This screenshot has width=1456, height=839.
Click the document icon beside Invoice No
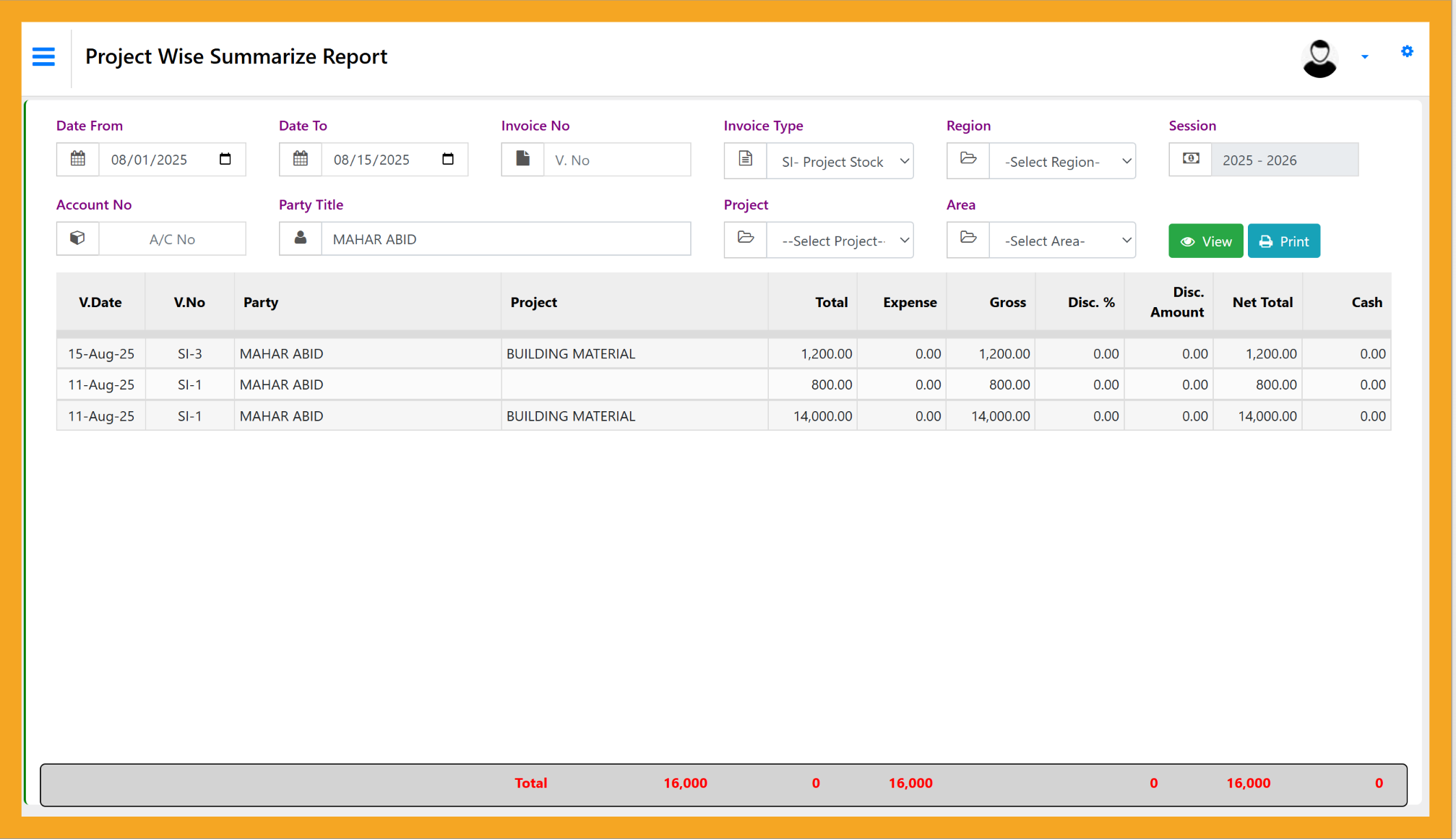[522, 159]
